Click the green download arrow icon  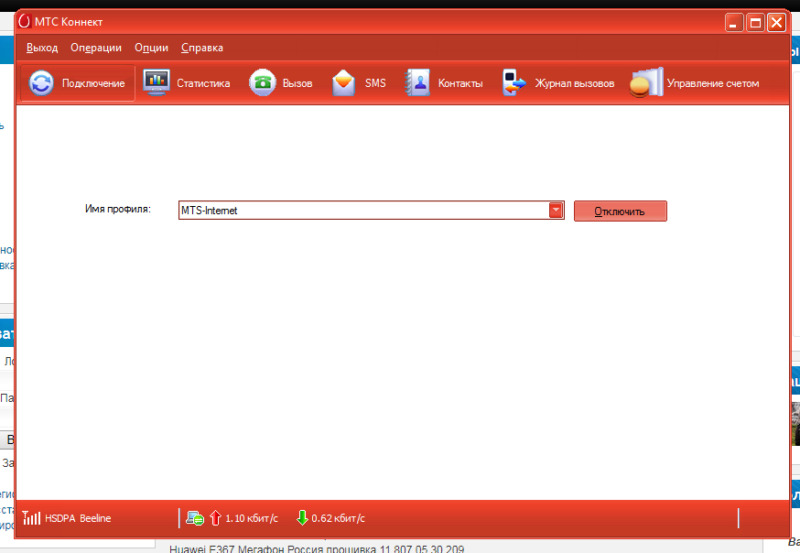coord(302,518)
